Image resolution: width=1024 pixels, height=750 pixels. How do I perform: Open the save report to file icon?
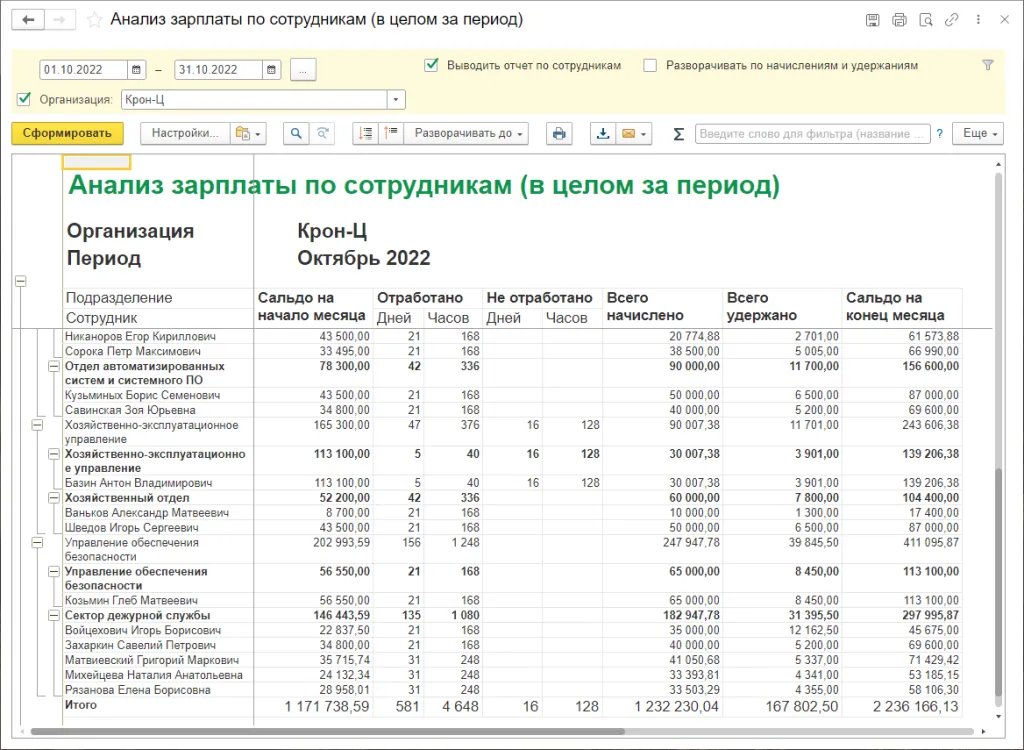pos(603,133)
